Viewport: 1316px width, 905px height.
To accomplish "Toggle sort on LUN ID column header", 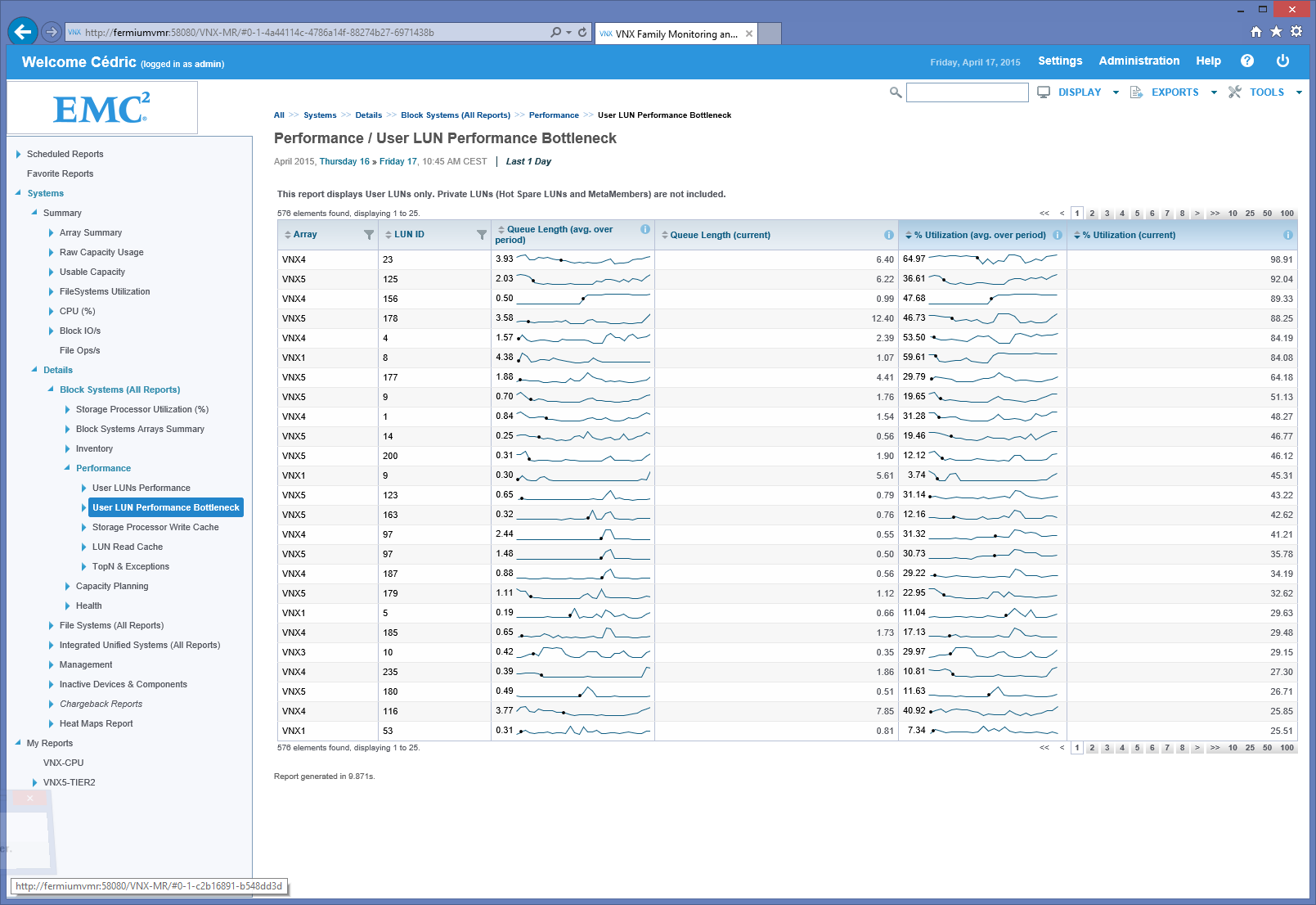I will point(409,235).
